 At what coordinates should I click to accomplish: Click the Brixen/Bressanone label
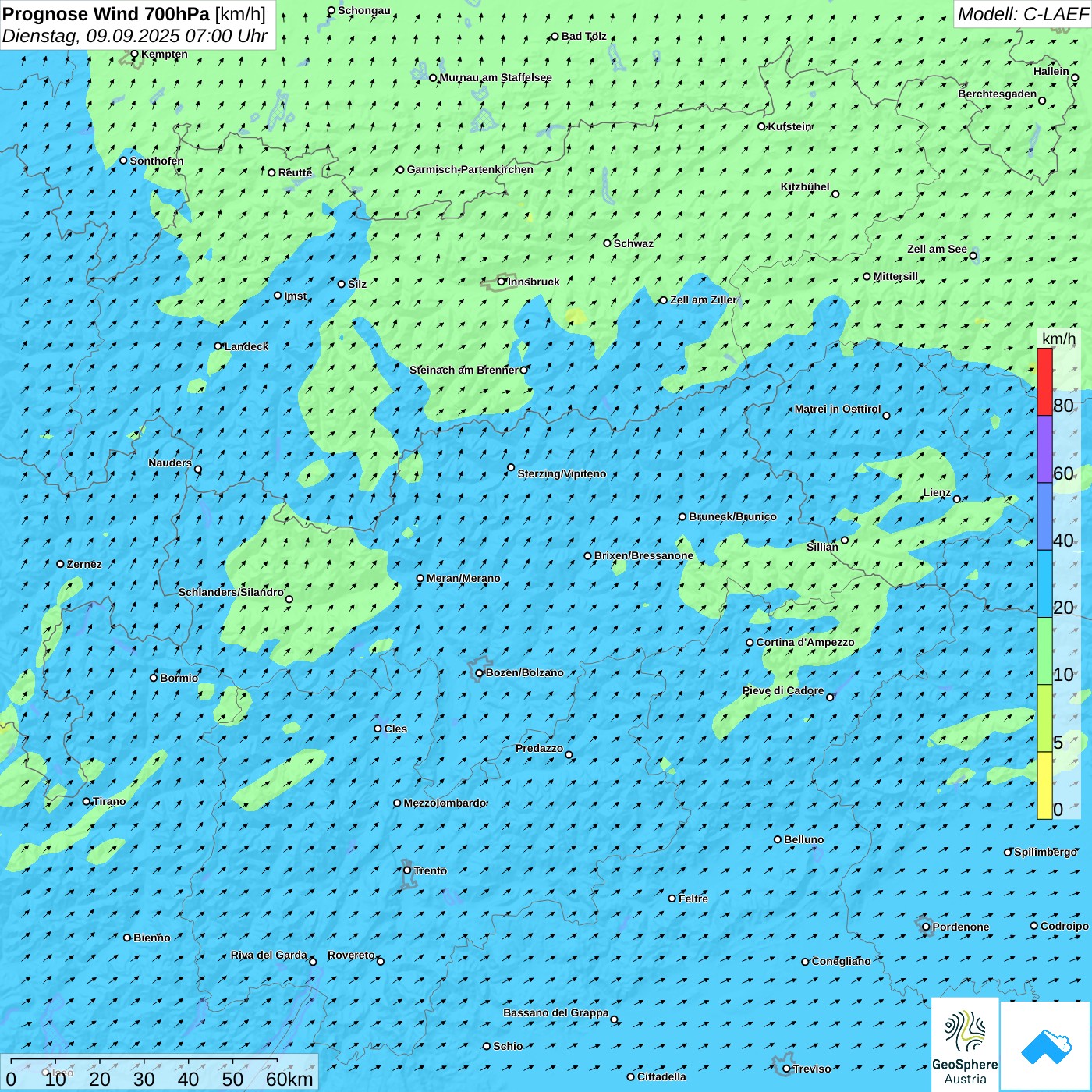tap(643, 555)
